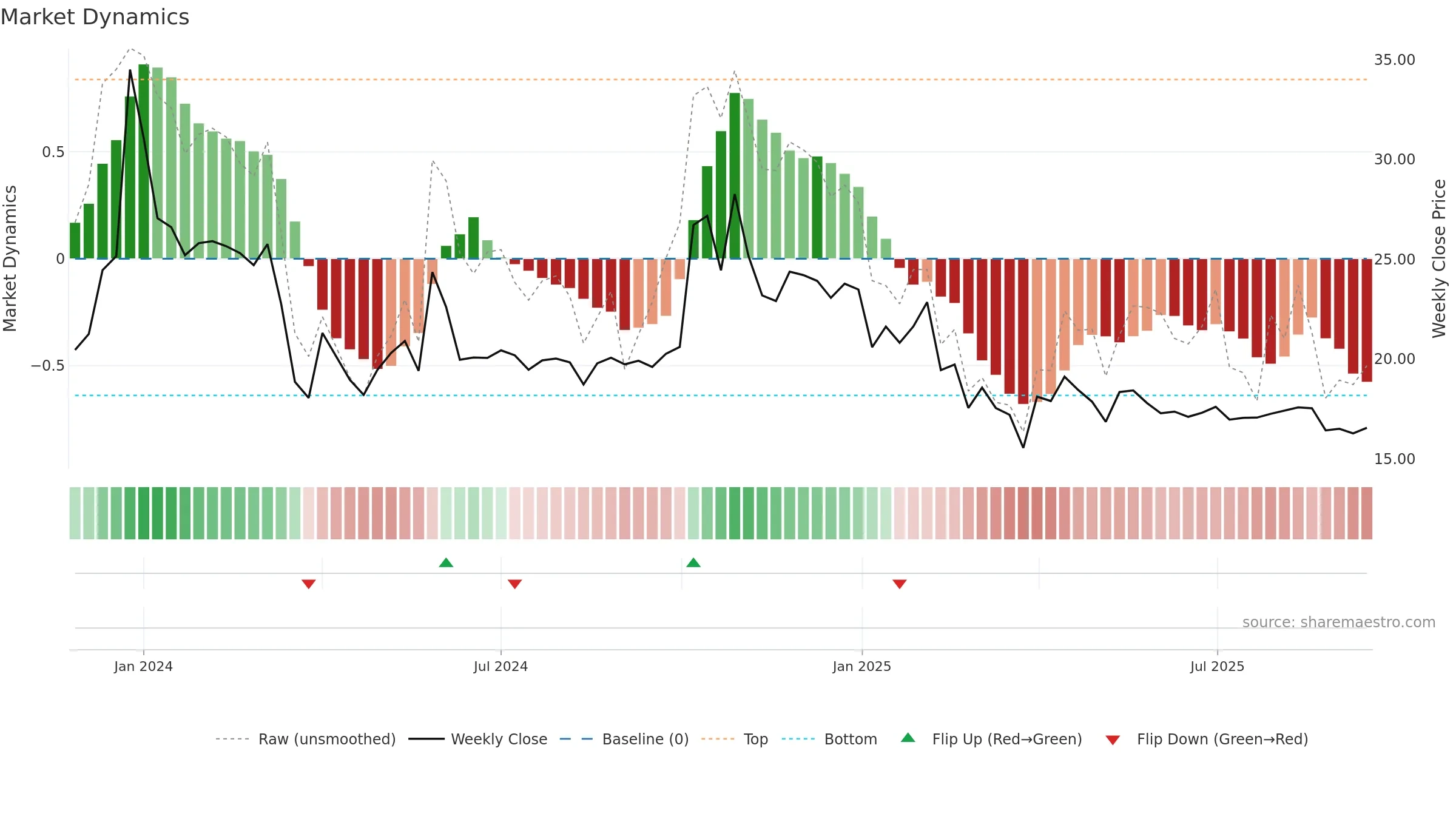The height and width of the screenshot is (819, 1456).
Task: Toggle the Top legend entry
Action: coord(735,739)
